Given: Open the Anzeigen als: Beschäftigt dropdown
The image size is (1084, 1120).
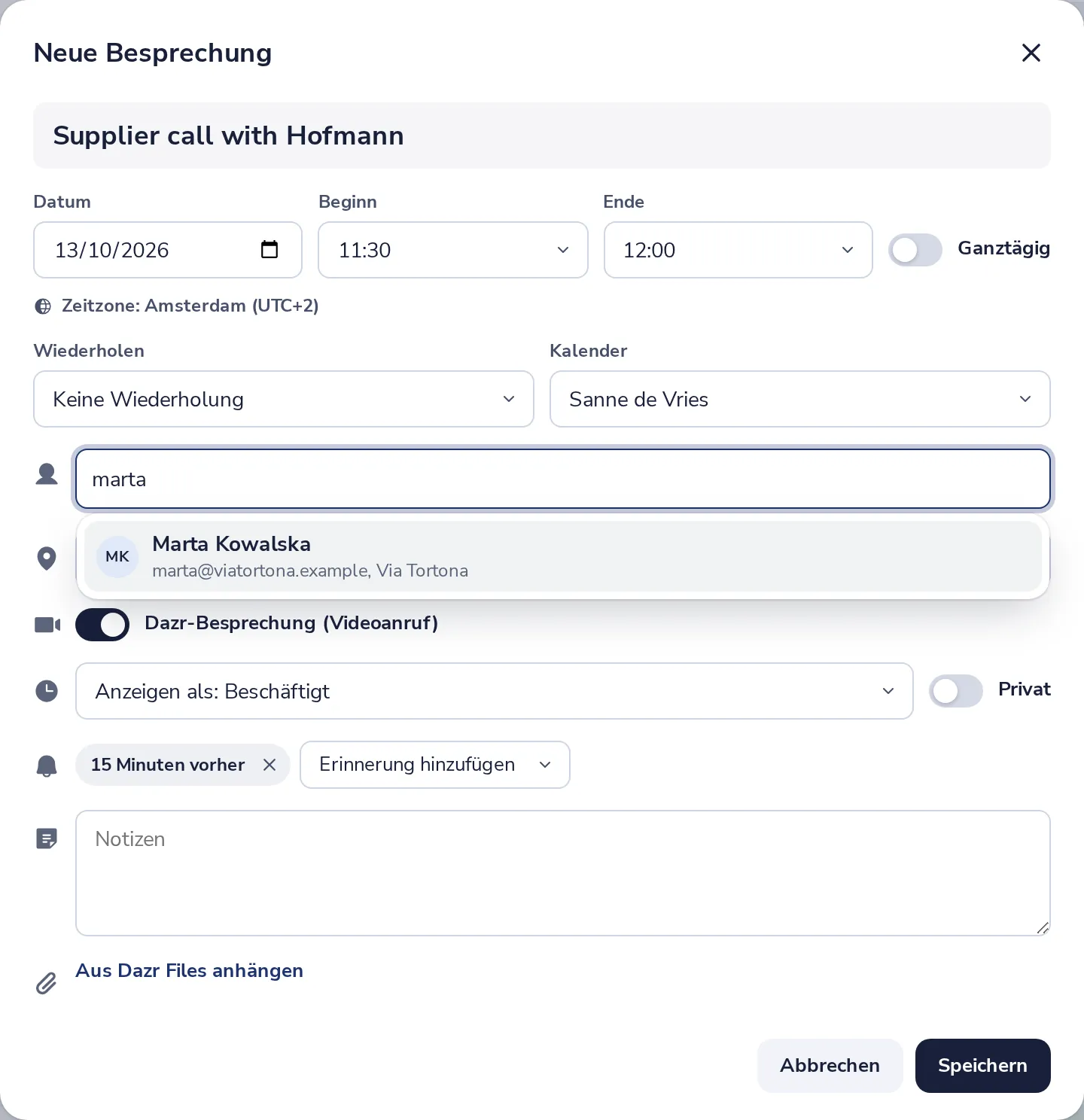Looking at the screenshot, I should [x=495, y=691].
